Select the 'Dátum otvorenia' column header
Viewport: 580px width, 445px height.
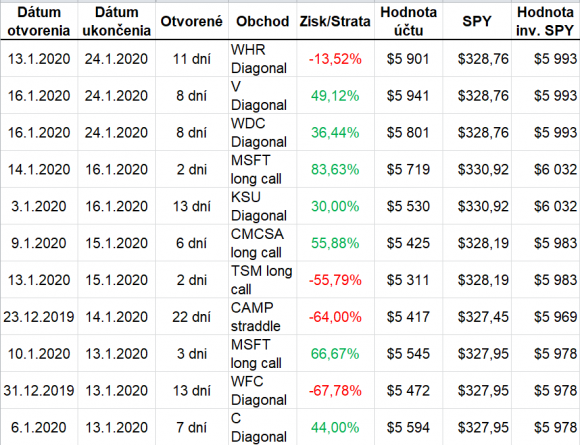point(39,21)
